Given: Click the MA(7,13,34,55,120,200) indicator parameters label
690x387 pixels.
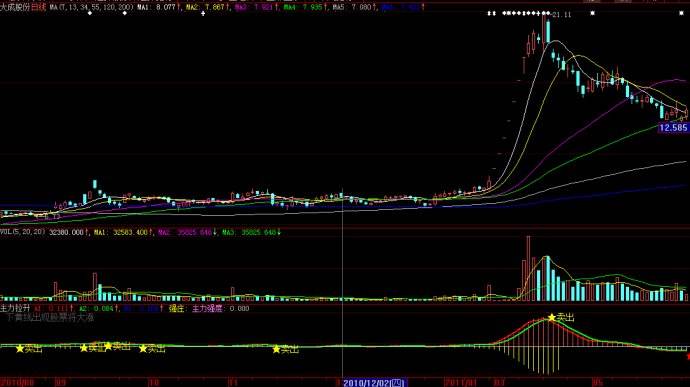Looking at the screenshot, I should 92,7.
